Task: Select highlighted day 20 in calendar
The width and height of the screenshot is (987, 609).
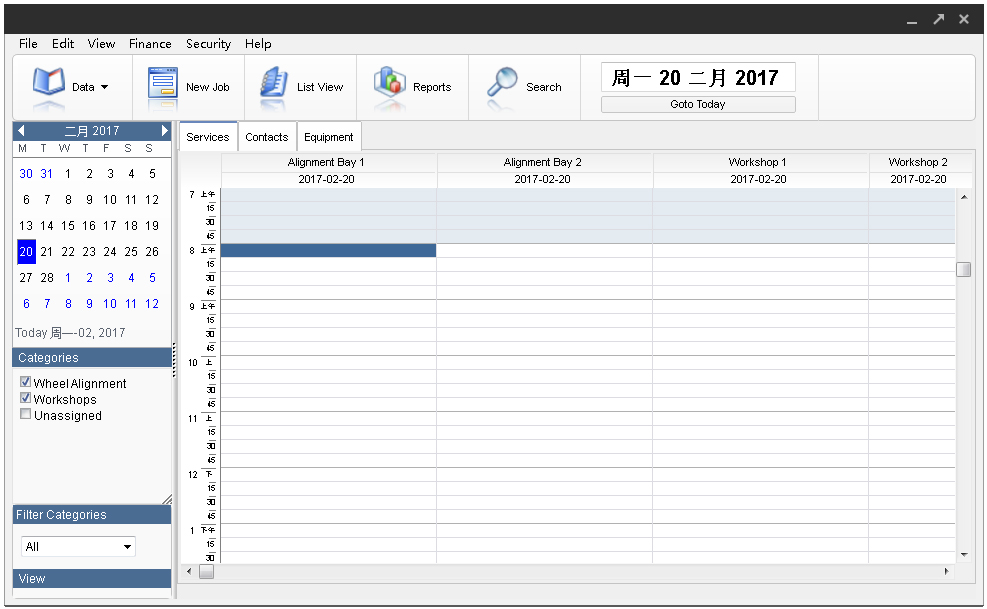Action: (26, 251)
